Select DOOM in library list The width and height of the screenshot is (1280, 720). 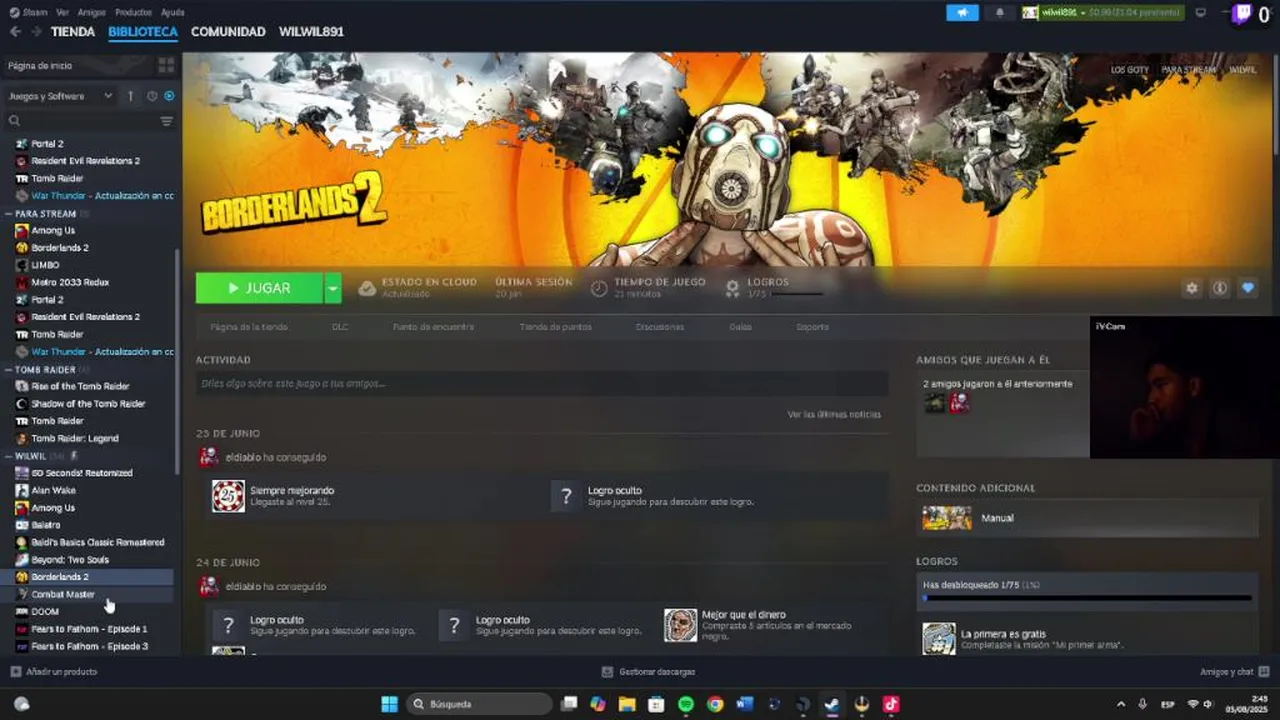tap(45, 612)
